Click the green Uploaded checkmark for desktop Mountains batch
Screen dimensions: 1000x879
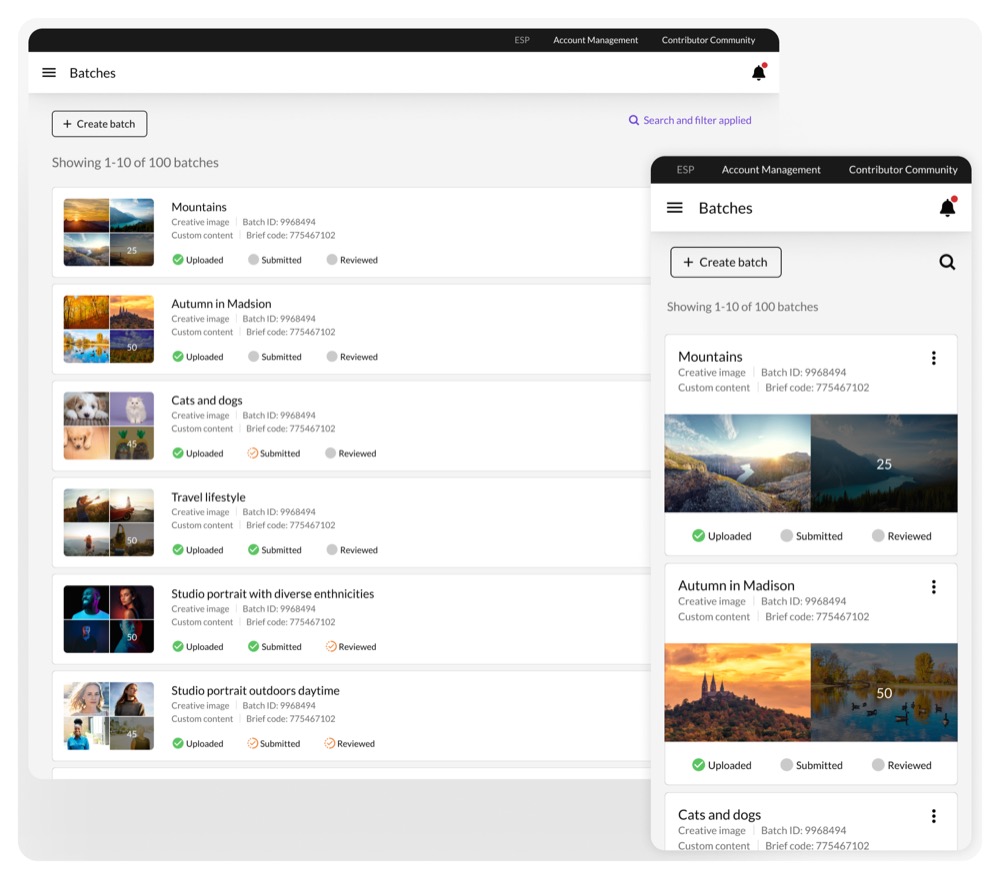[178, 260]
